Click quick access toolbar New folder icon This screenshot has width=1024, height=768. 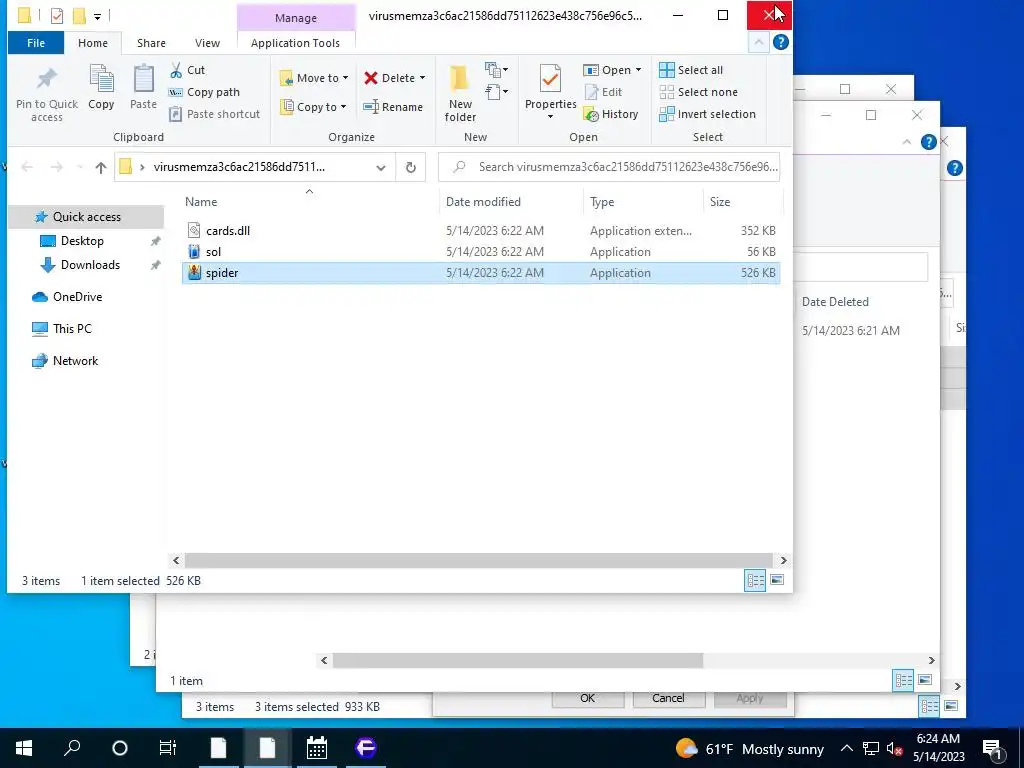click(79, 16)
